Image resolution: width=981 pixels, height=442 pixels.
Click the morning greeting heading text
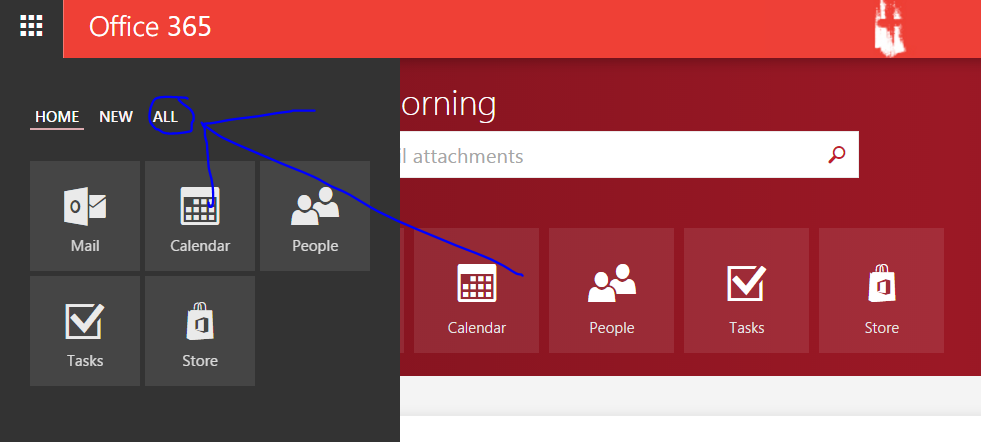tap(448, 103)
